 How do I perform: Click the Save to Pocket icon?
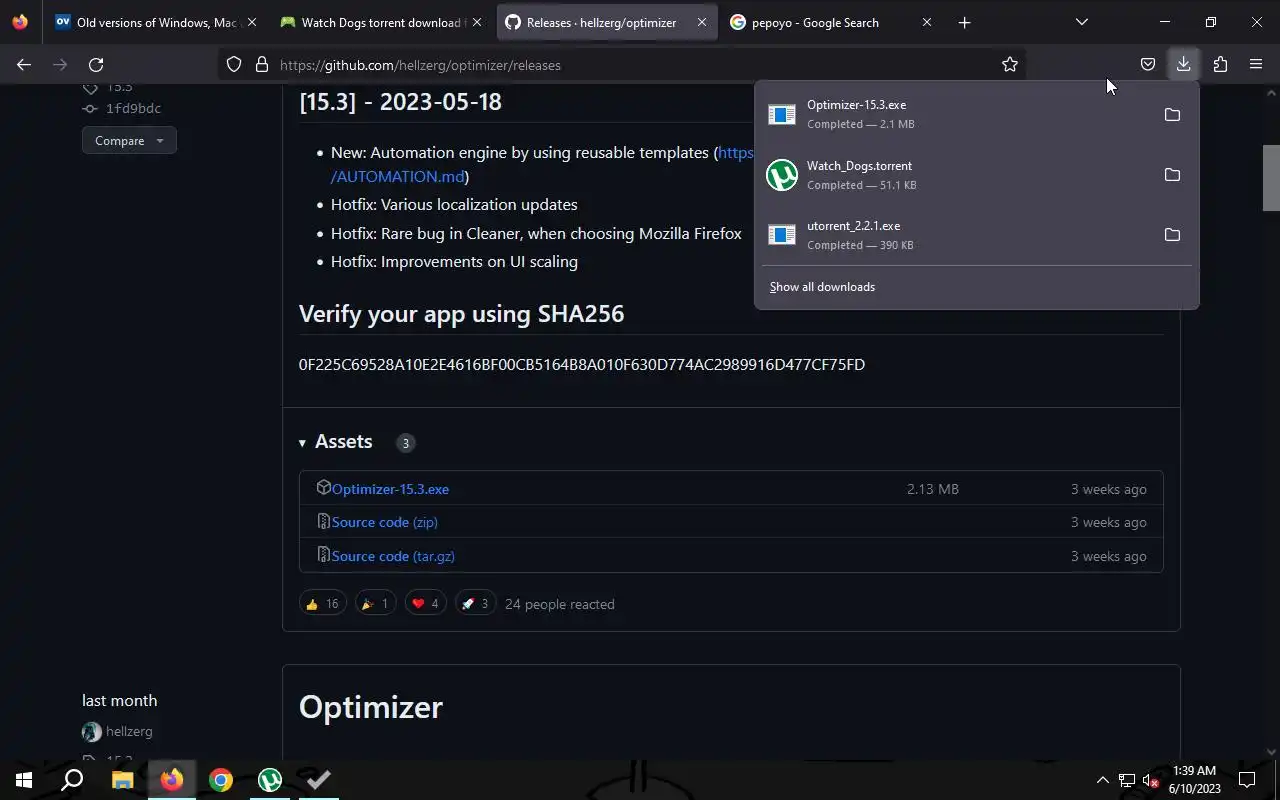(1148, 64)
